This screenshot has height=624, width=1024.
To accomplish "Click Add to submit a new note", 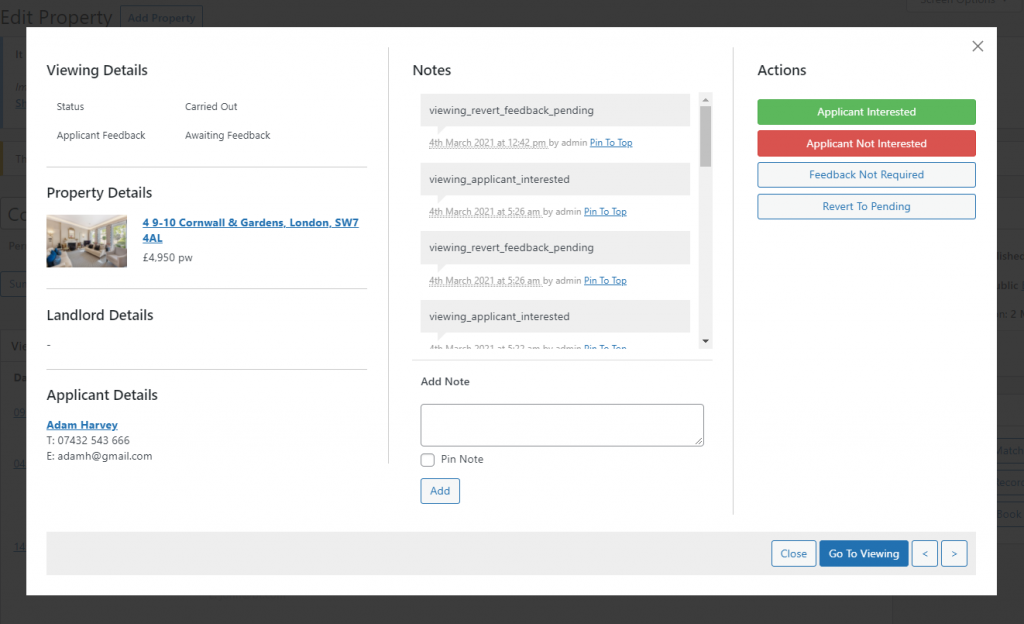I will pyautogui.click(x=440, y=490).
